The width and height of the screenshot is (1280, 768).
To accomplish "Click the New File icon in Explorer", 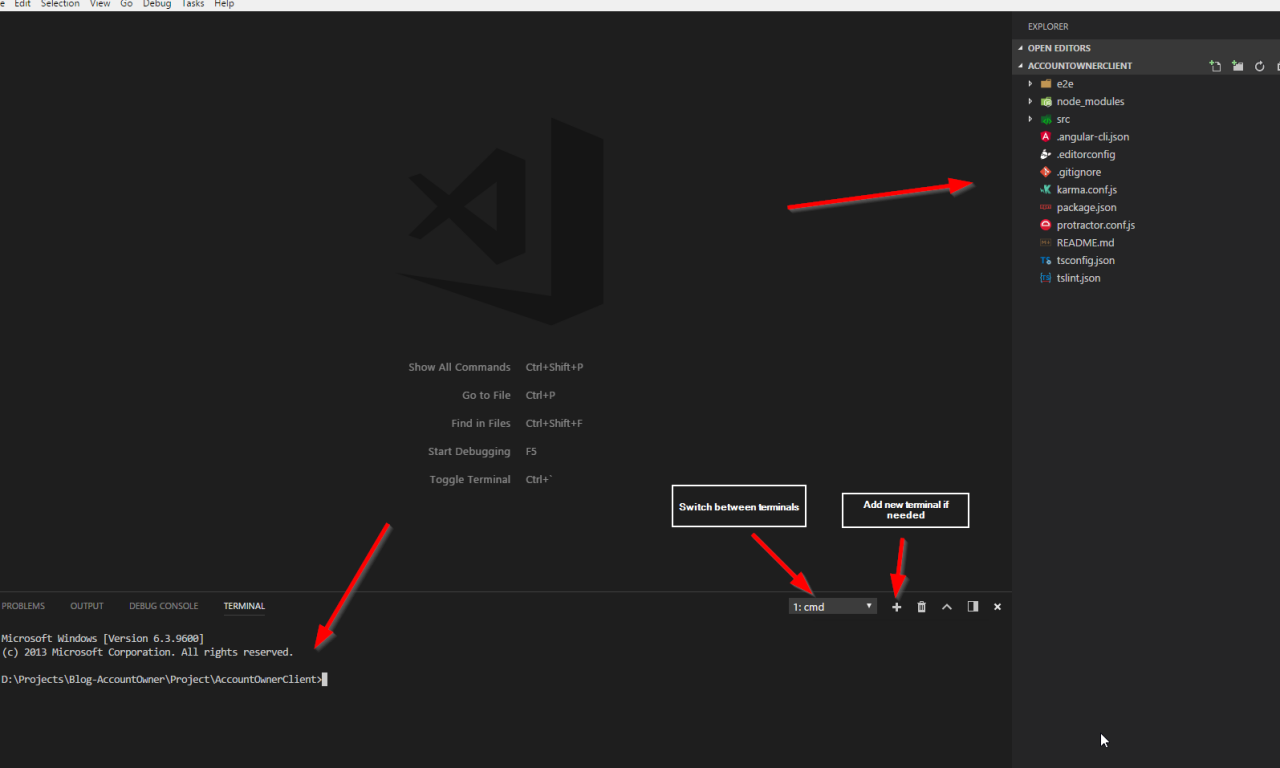I will coord(1215,66).
